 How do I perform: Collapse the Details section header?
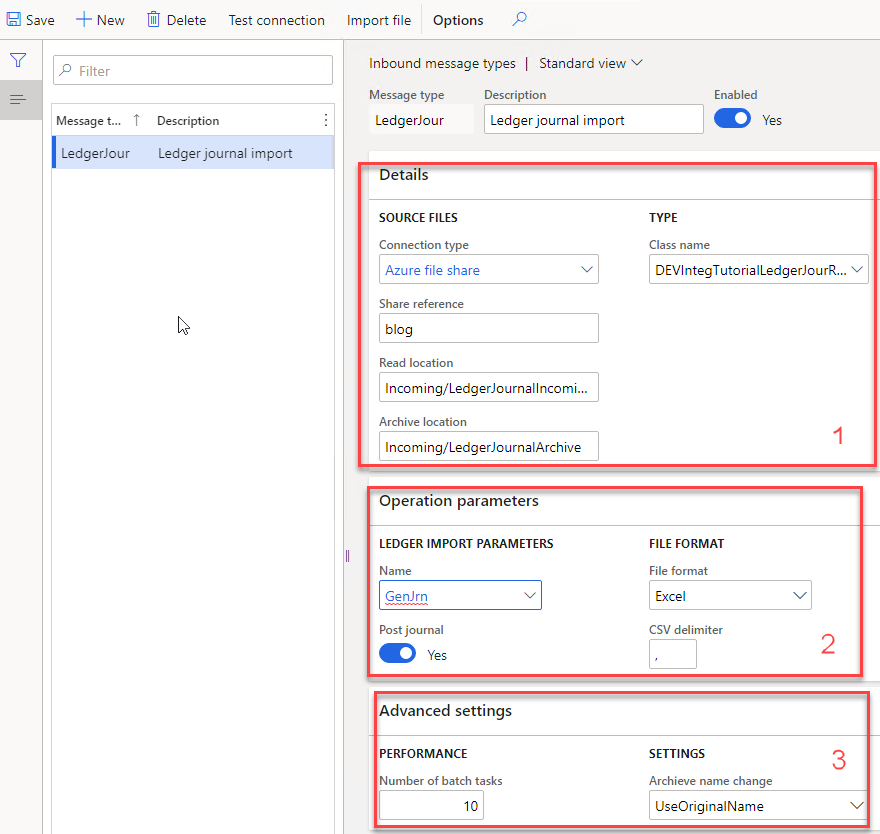pyautogui.click(x=404, y=175)
